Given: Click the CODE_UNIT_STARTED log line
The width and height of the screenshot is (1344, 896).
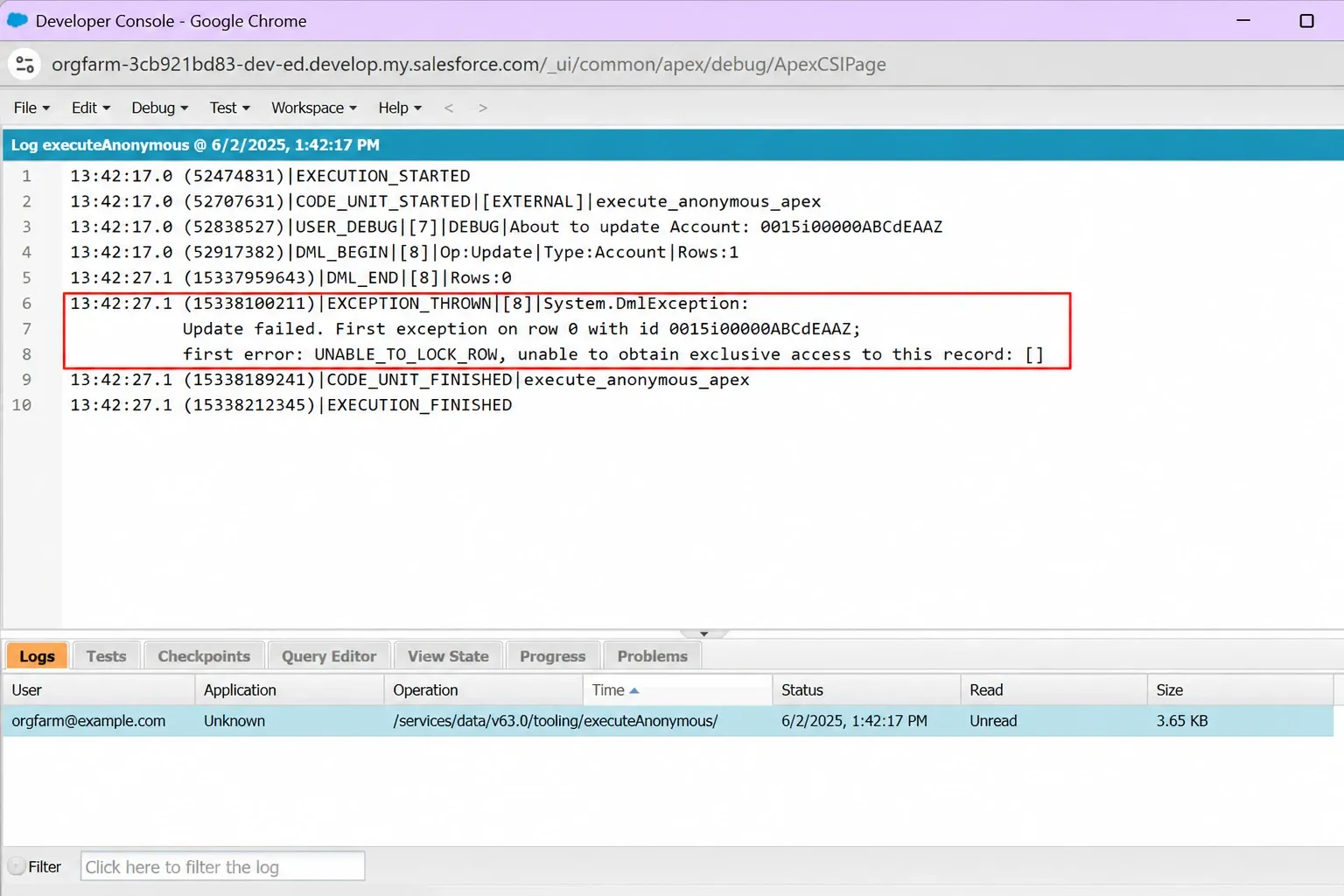Looking at the screenshot, I should 445,201.
